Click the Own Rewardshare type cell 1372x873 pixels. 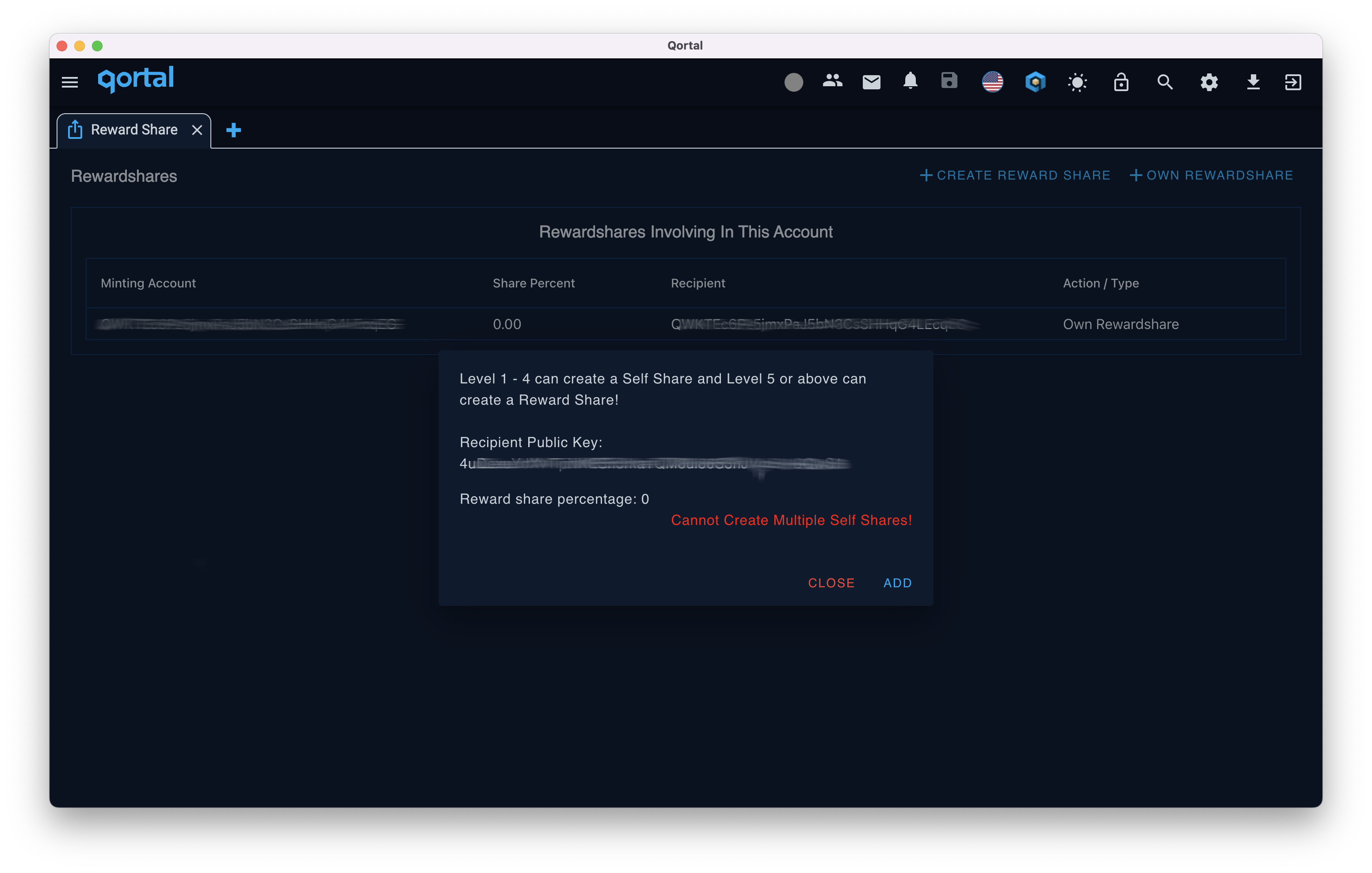click(1120, 324)
